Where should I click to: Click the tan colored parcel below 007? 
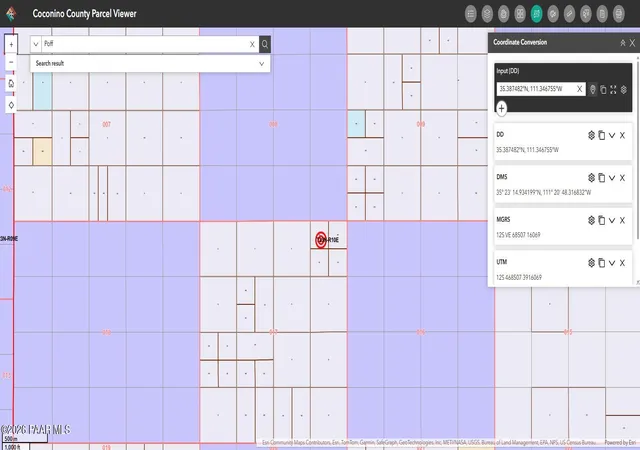(42, 151)
